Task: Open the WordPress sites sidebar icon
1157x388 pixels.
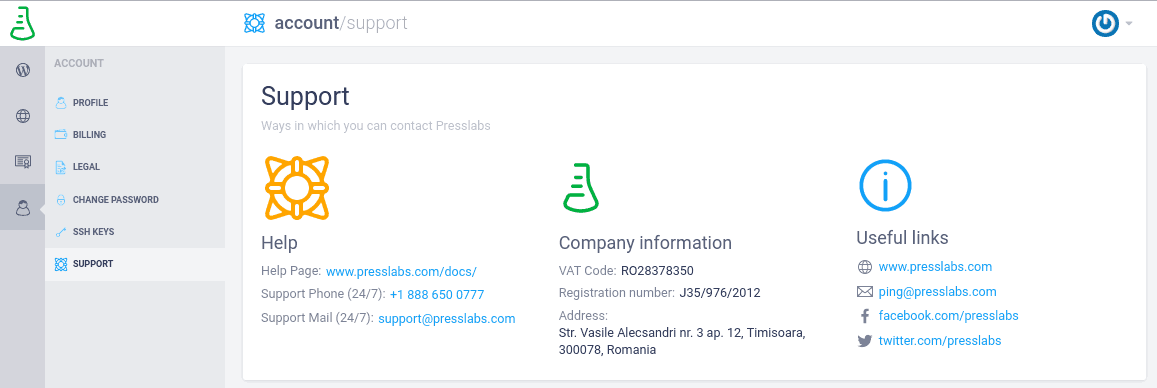Action: [x=23, y=70]
